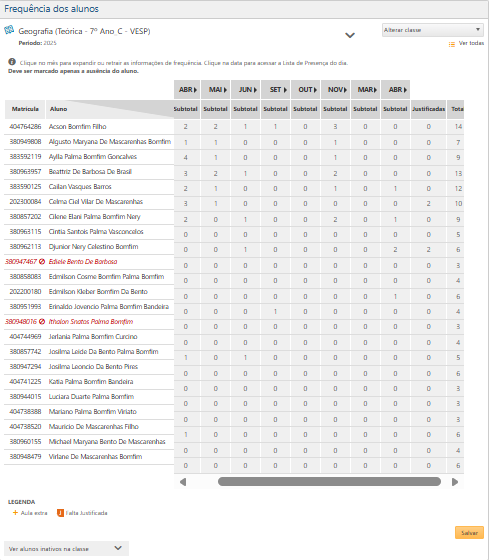Select inactive student Ithalon Snatos Palma Bomfim
Screen dimensions: 489x560
[91, 321]
